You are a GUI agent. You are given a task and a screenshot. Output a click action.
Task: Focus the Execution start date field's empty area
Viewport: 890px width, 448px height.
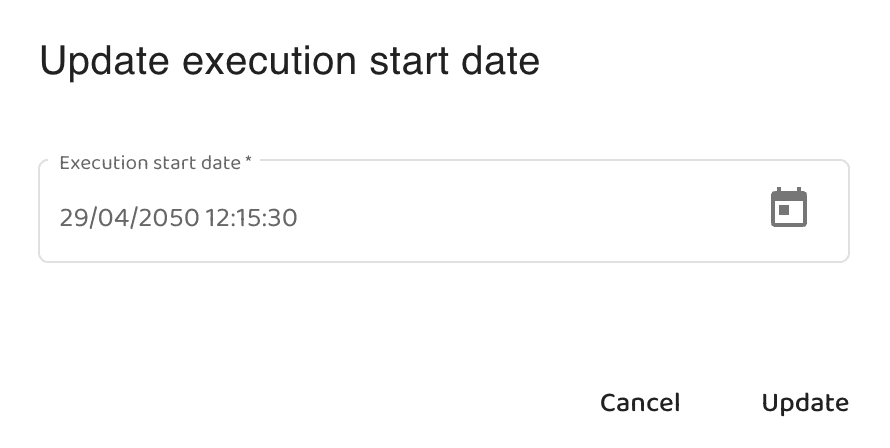tap(520, 216)
